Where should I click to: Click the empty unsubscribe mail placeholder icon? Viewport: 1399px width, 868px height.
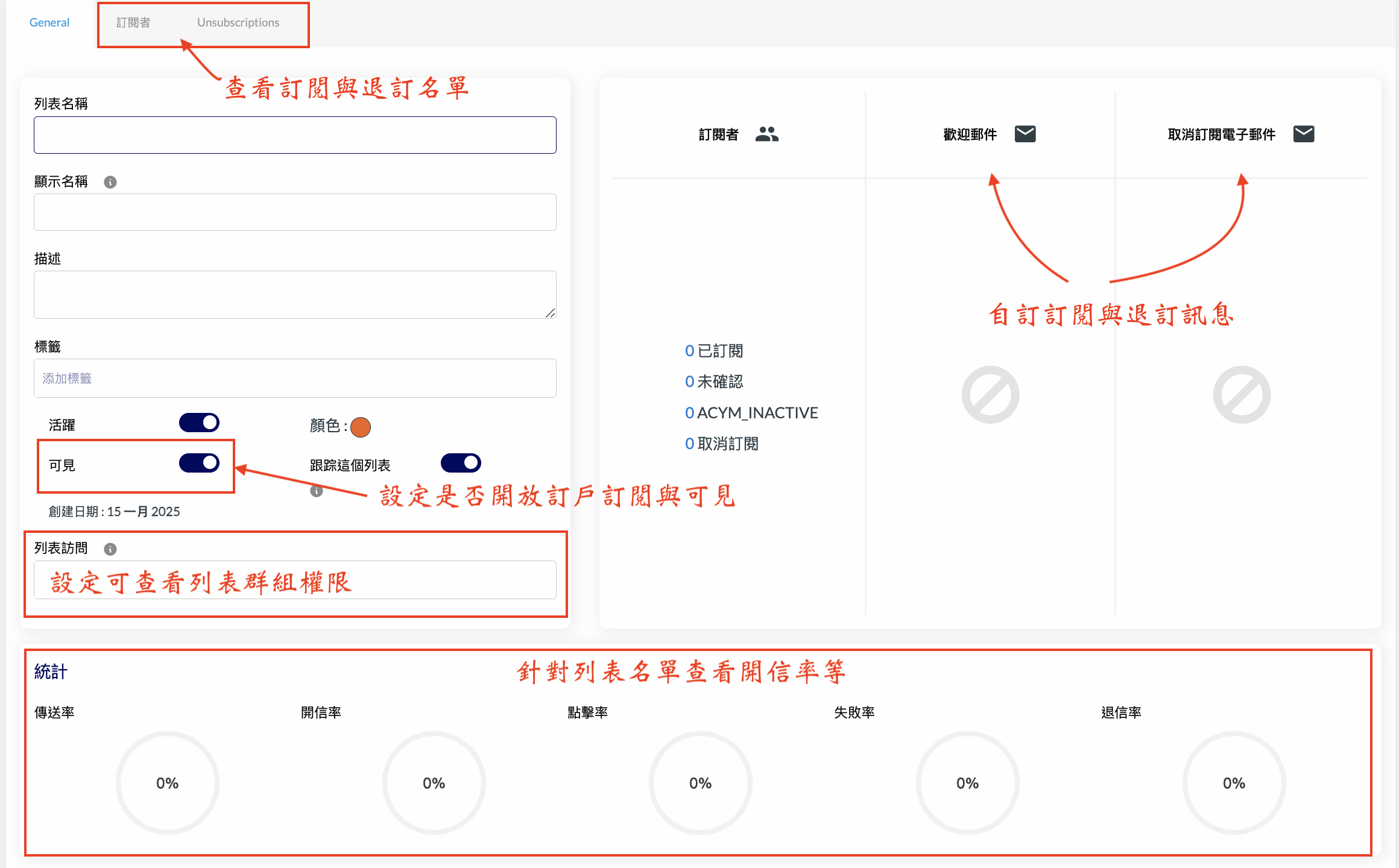1242,395
